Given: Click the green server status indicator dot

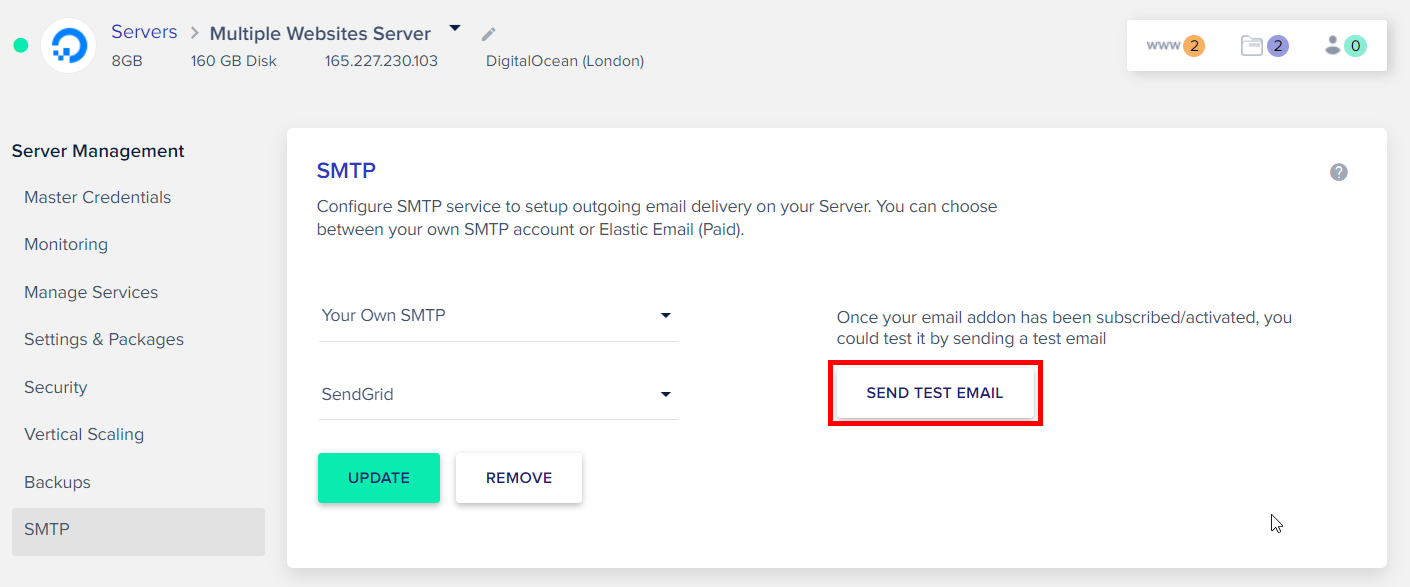Looking at the screenshot, I should (20, 45).
